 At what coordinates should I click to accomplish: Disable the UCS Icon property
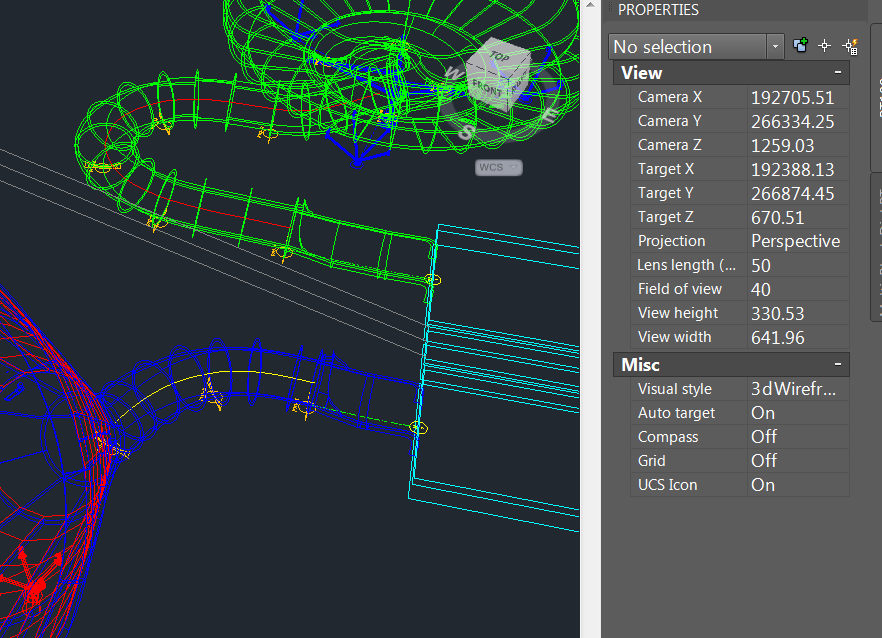[763, 484]
